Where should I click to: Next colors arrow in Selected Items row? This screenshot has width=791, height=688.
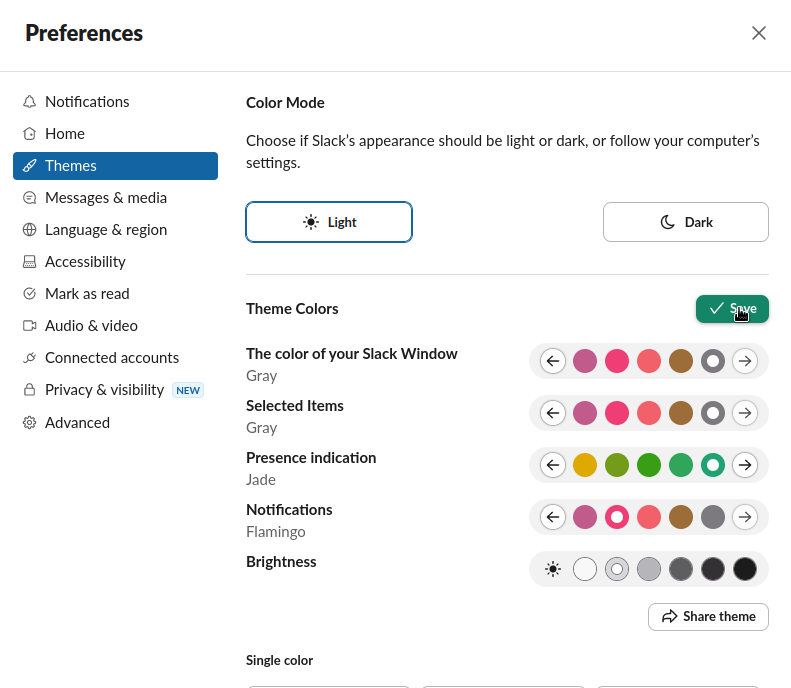(x=745, y=413)
